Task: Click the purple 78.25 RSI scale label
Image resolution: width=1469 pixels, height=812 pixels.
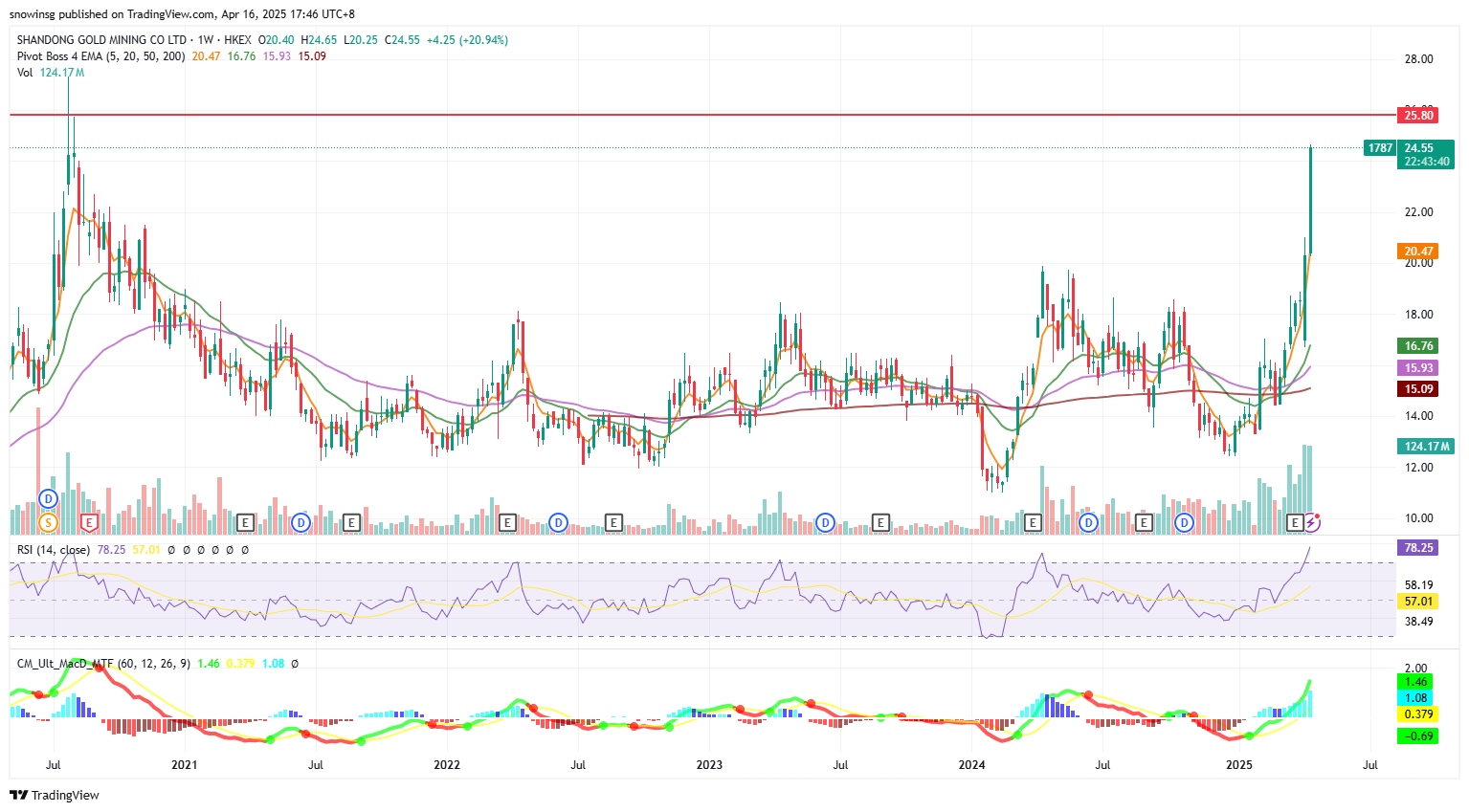Action: point(1418,548)
